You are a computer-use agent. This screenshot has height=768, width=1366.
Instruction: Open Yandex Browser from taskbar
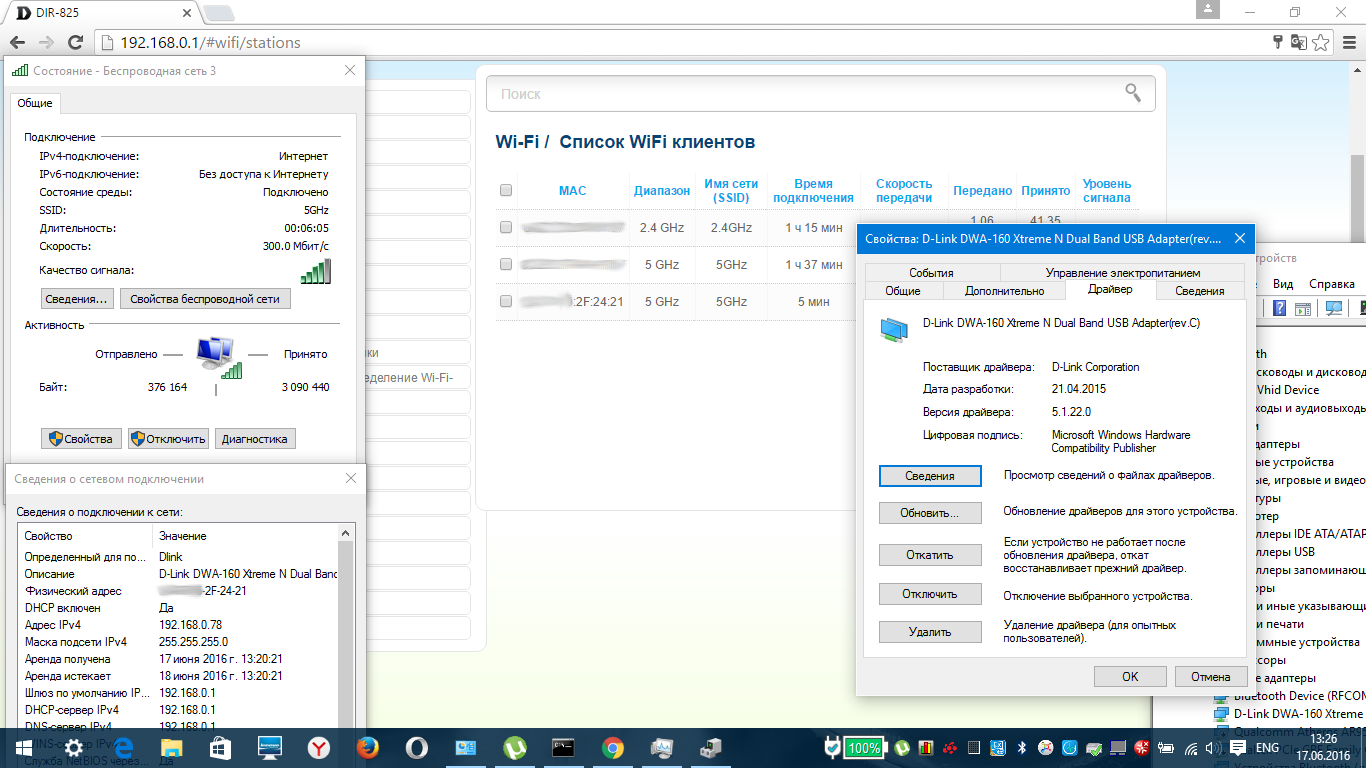318,747
